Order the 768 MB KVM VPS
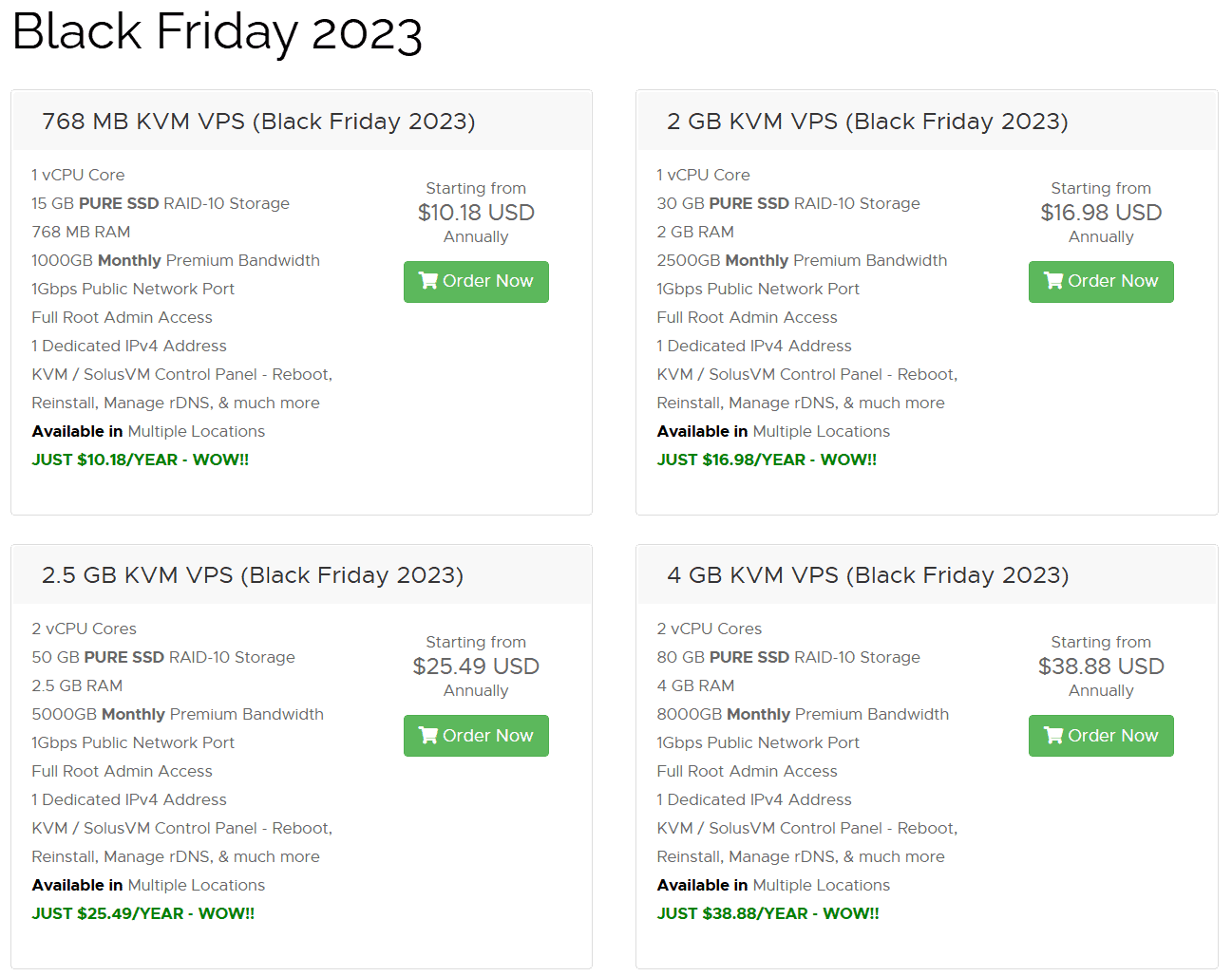 tap(476, 282)
